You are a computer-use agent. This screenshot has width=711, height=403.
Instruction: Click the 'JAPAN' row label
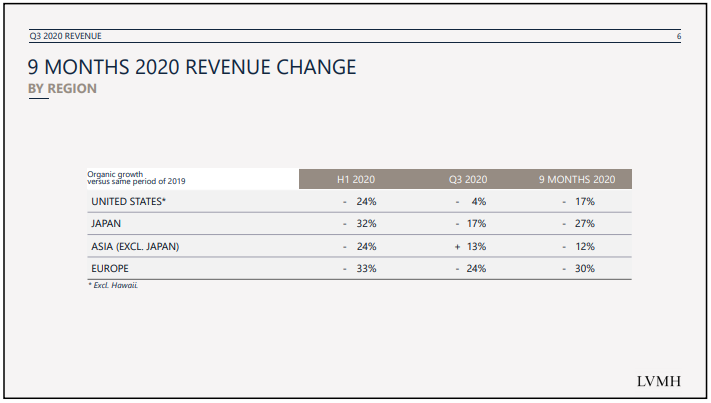pos(106,224)
